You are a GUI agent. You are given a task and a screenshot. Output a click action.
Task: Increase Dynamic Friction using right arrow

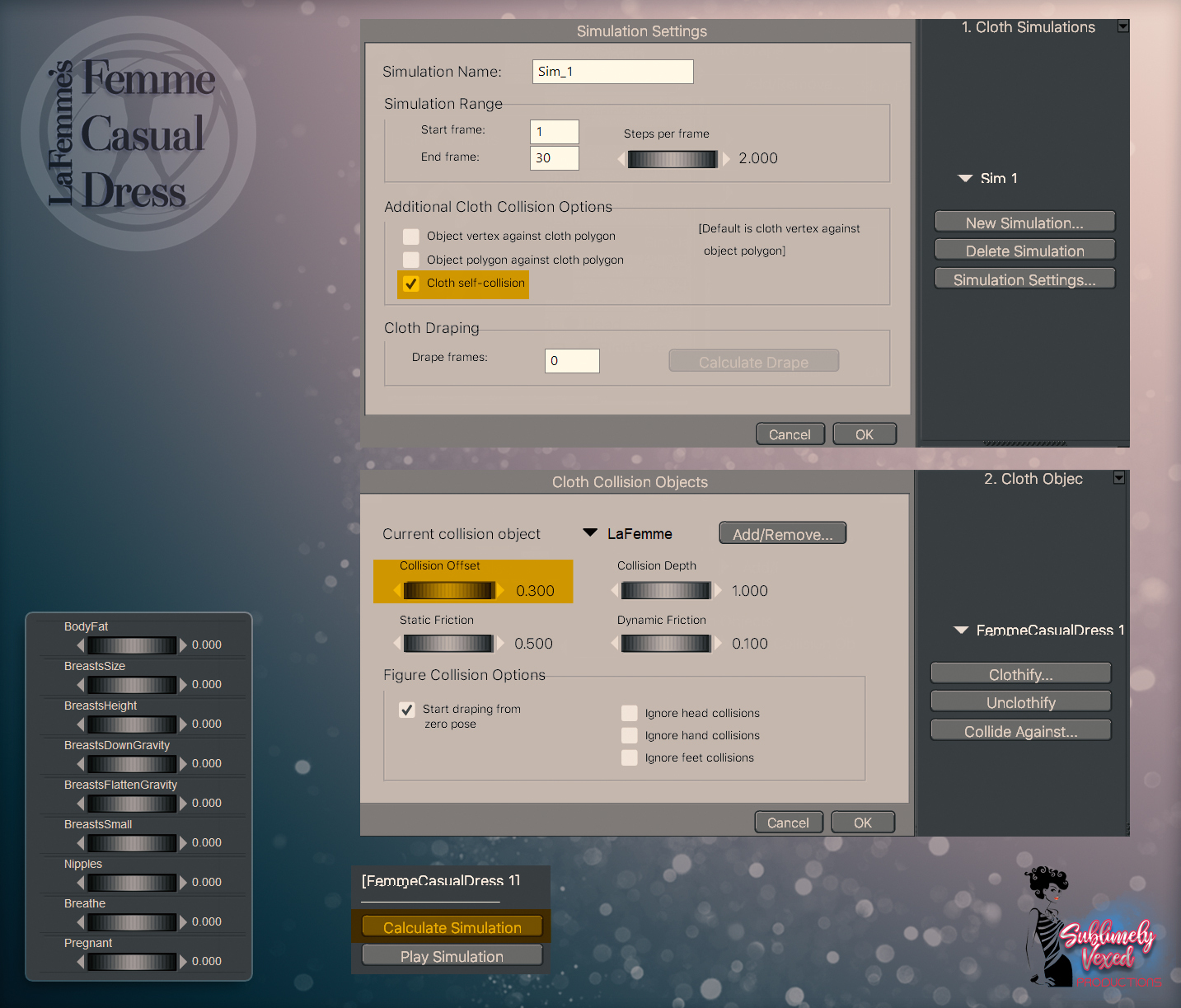[718, 643]
